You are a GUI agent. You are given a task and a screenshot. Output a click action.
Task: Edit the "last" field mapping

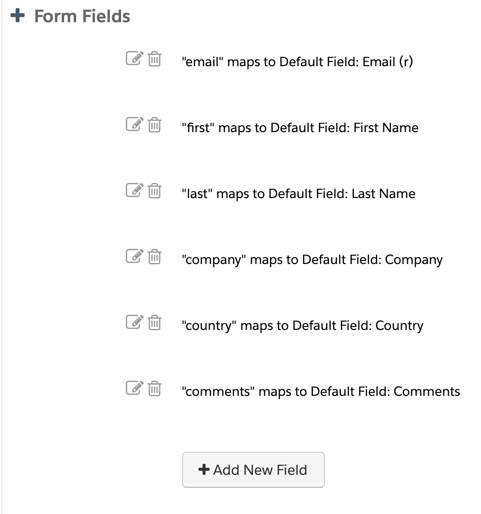pyautogui.click(x=135, y=190)
